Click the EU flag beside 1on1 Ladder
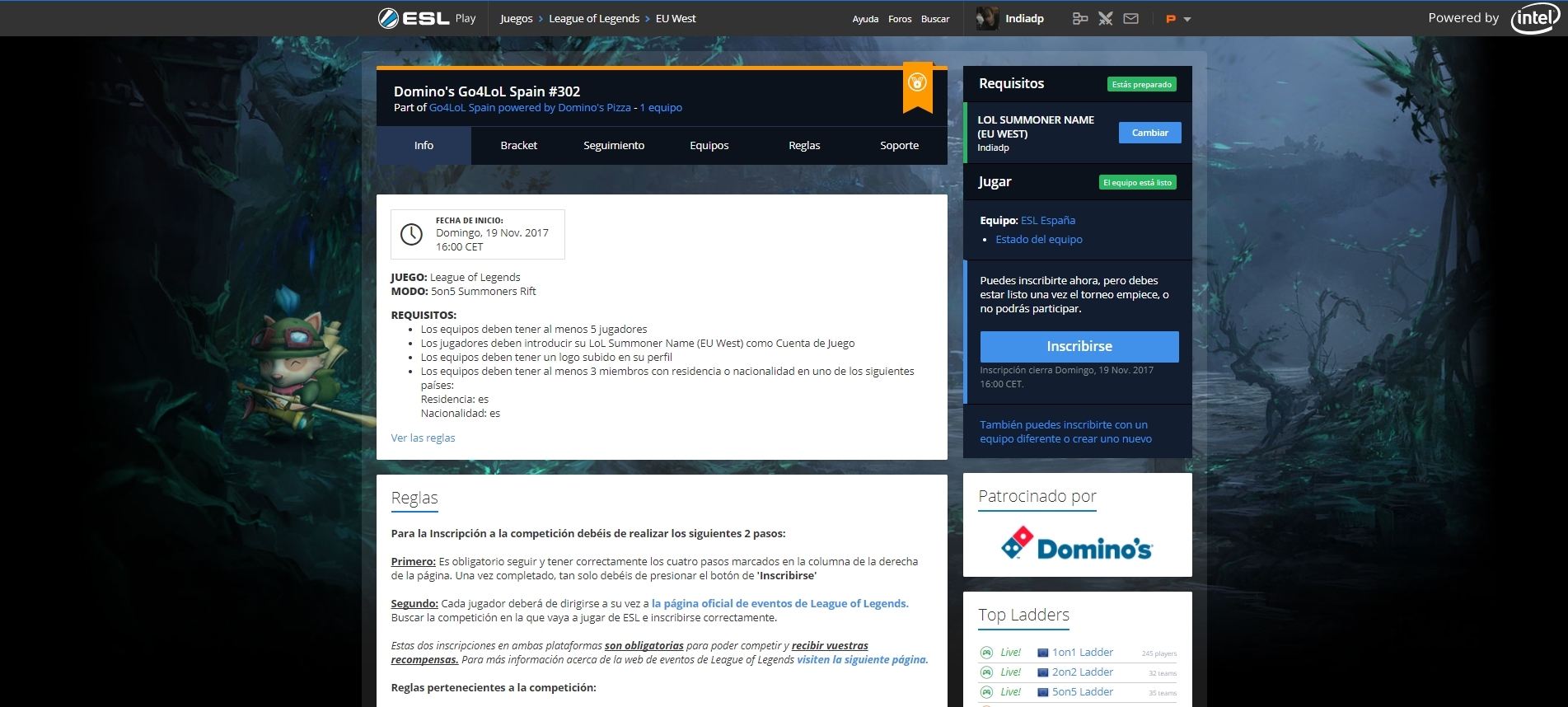This screenshot has width=1568, height=707. point(1042,653)
